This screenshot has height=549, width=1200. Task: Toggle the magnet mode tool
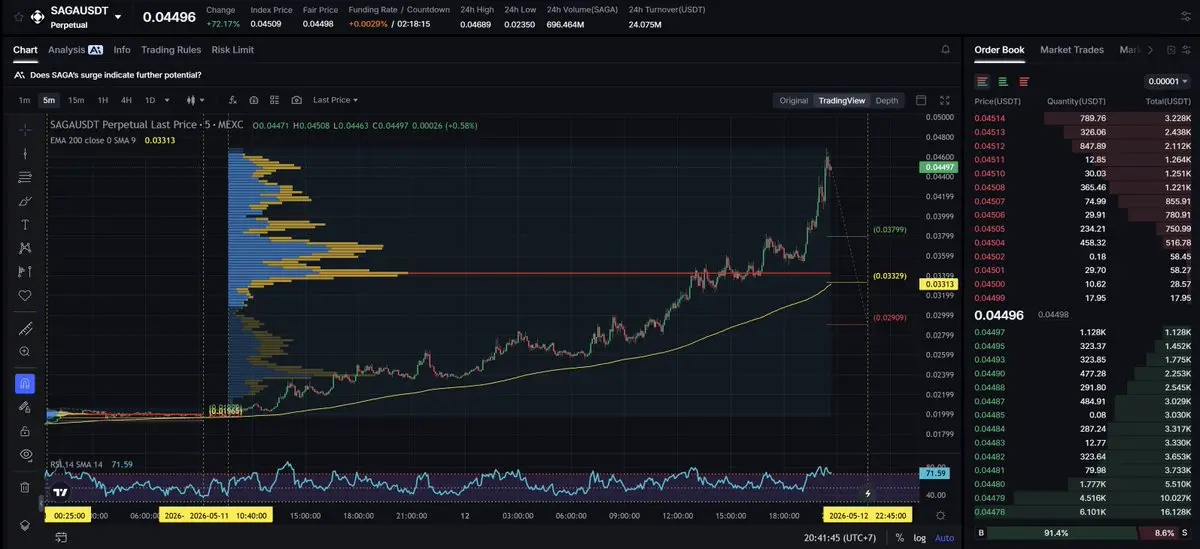(x=25, y=383)
